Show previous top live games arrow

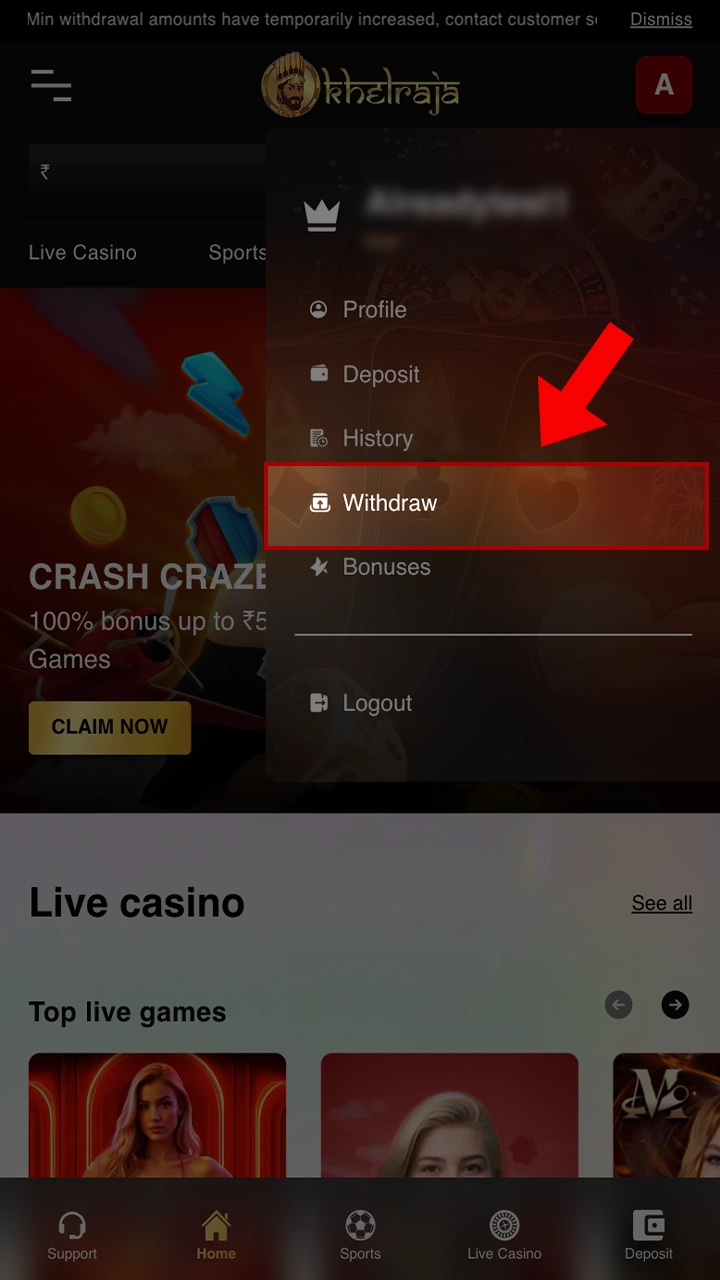pos(619,1005)
